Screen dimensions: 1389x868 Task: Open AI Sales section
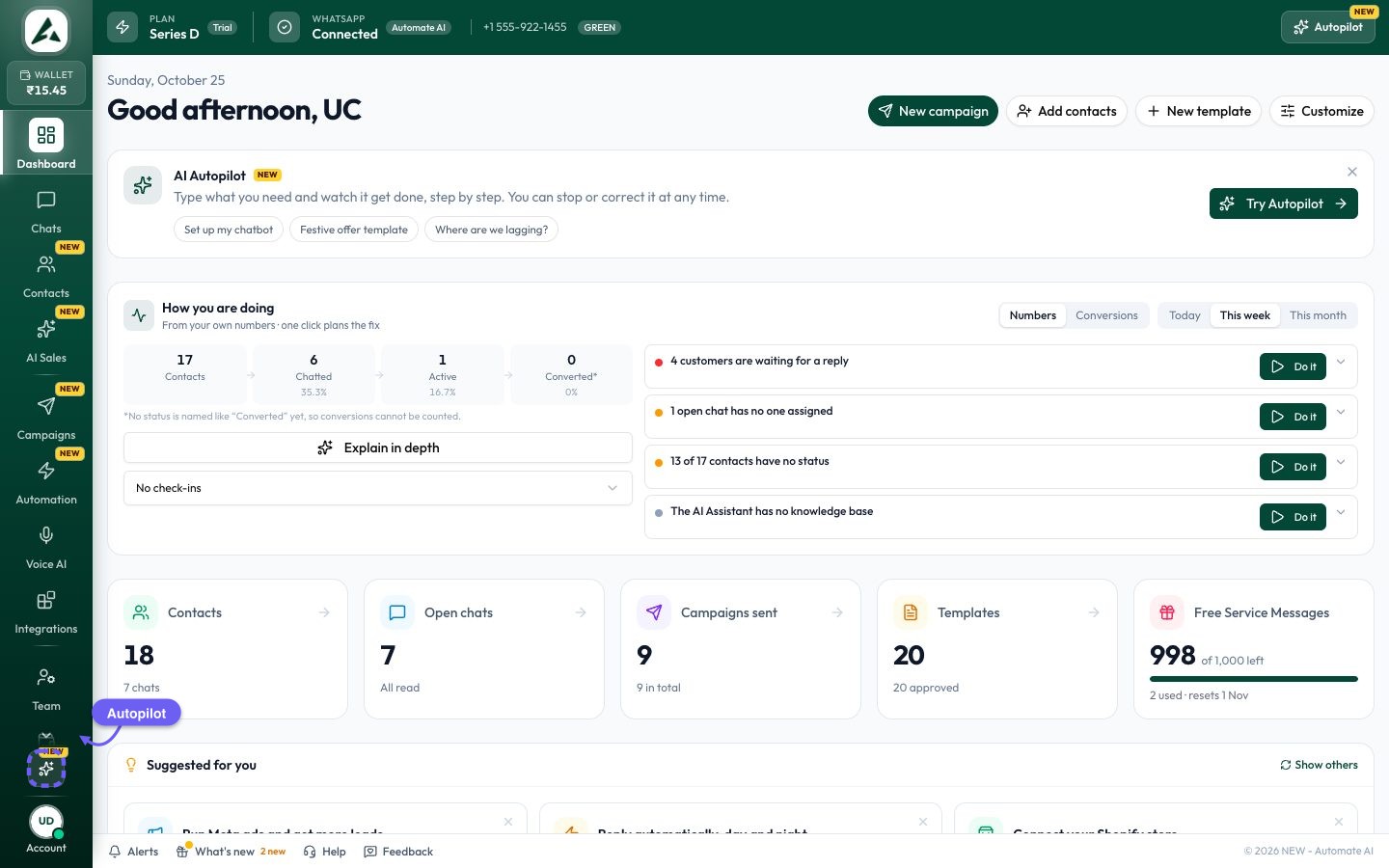click(46, 340)
